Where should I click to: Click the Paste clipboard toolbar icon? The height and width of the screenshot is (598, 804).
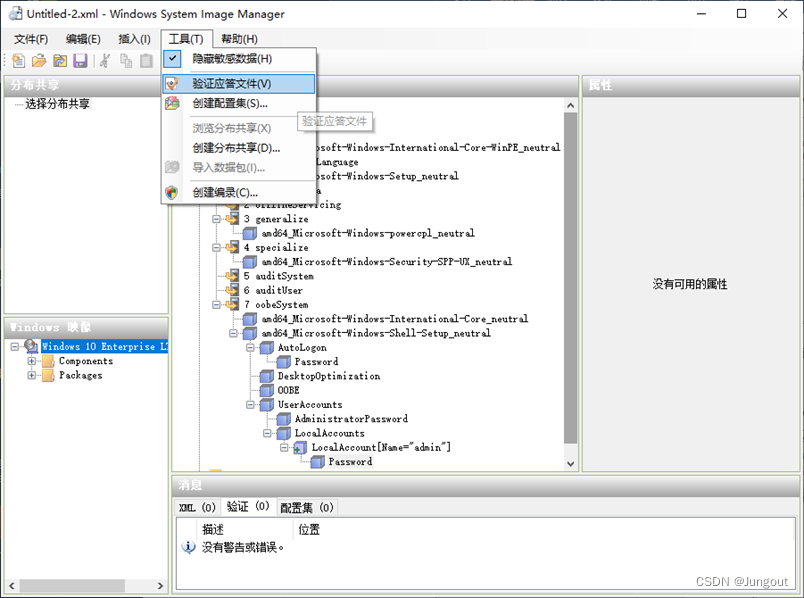point(146,61)
